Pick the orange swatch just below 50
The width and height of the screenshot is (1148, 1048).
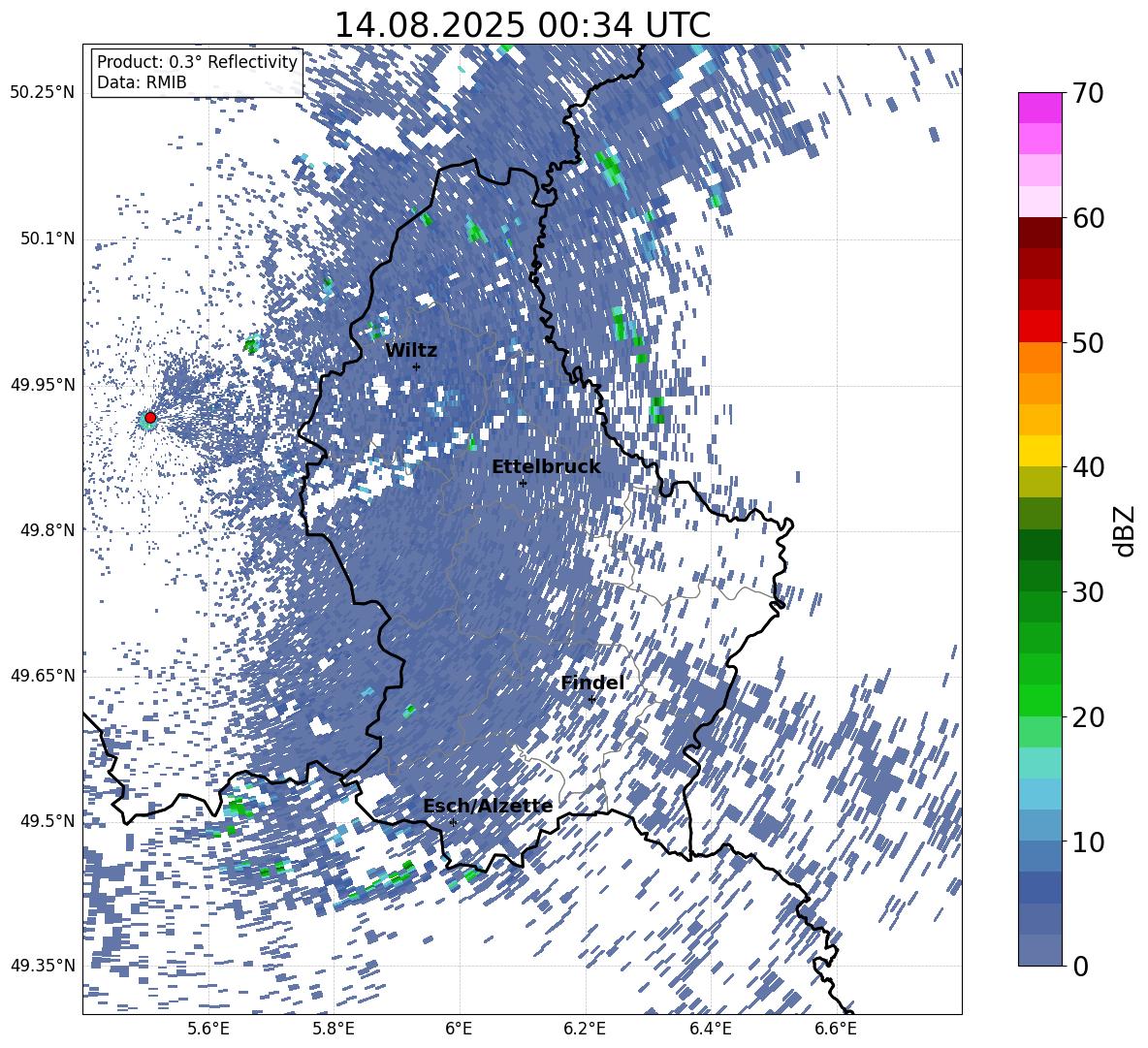pos(1039,357)
